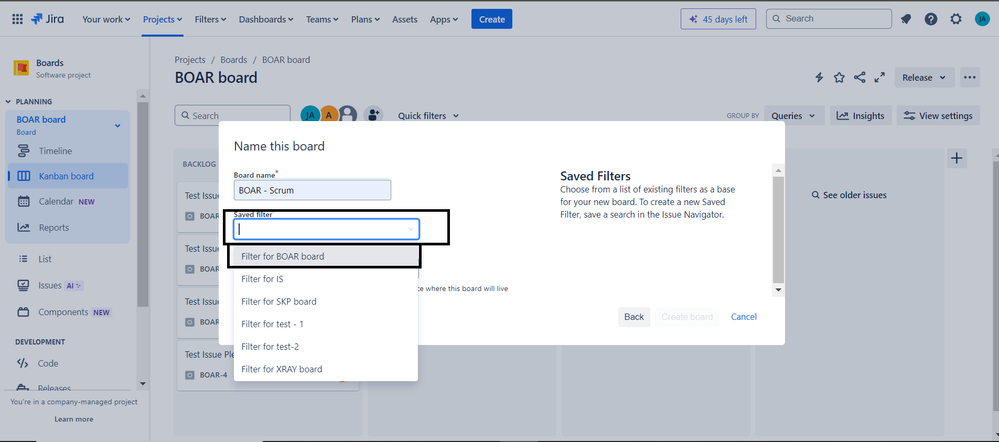Select Filter for SKP board option
This screenshot has height=442, width=999.
click(x=325, y=301)
